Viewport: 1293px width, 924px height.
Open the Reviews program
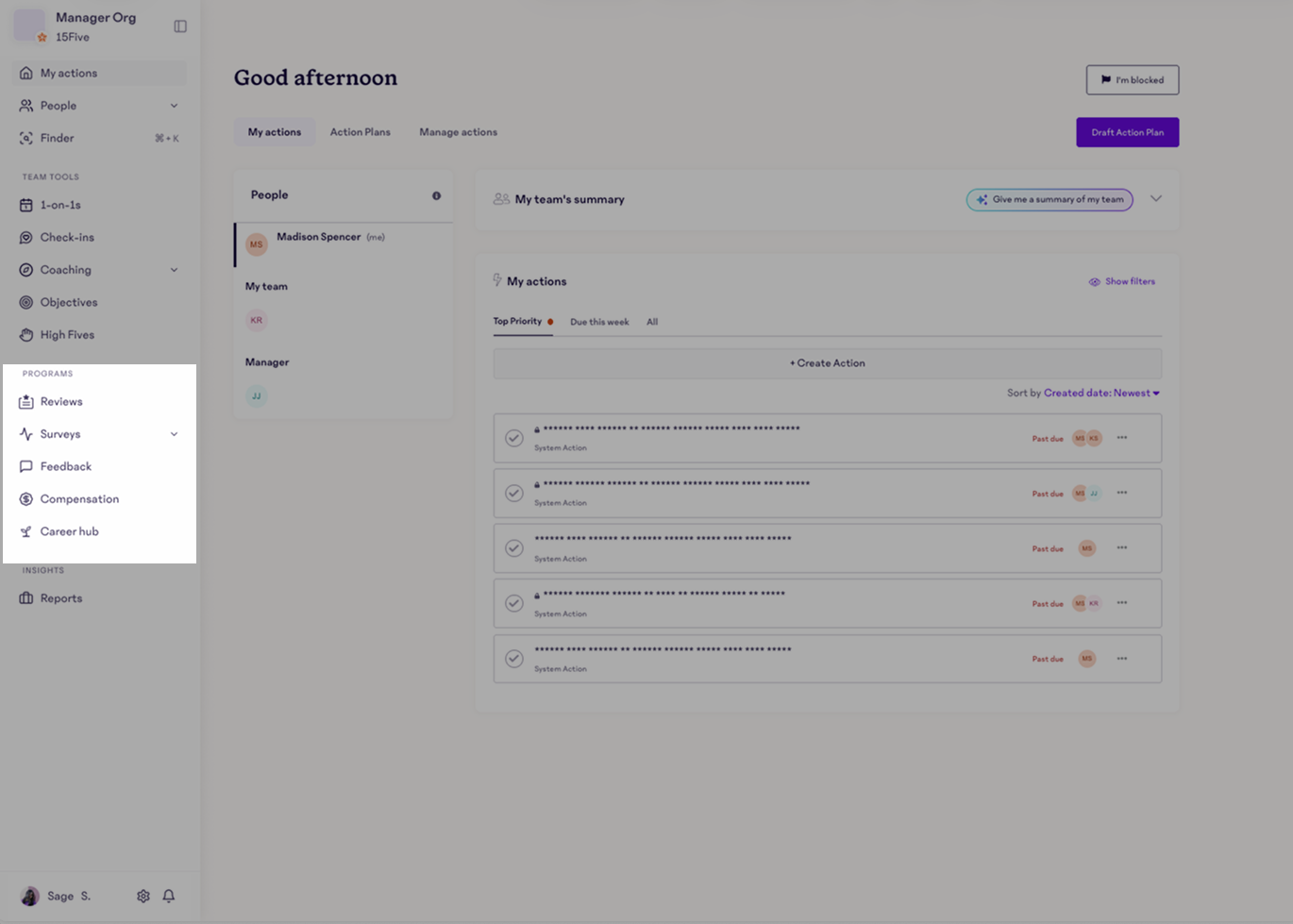coord(59,401)
